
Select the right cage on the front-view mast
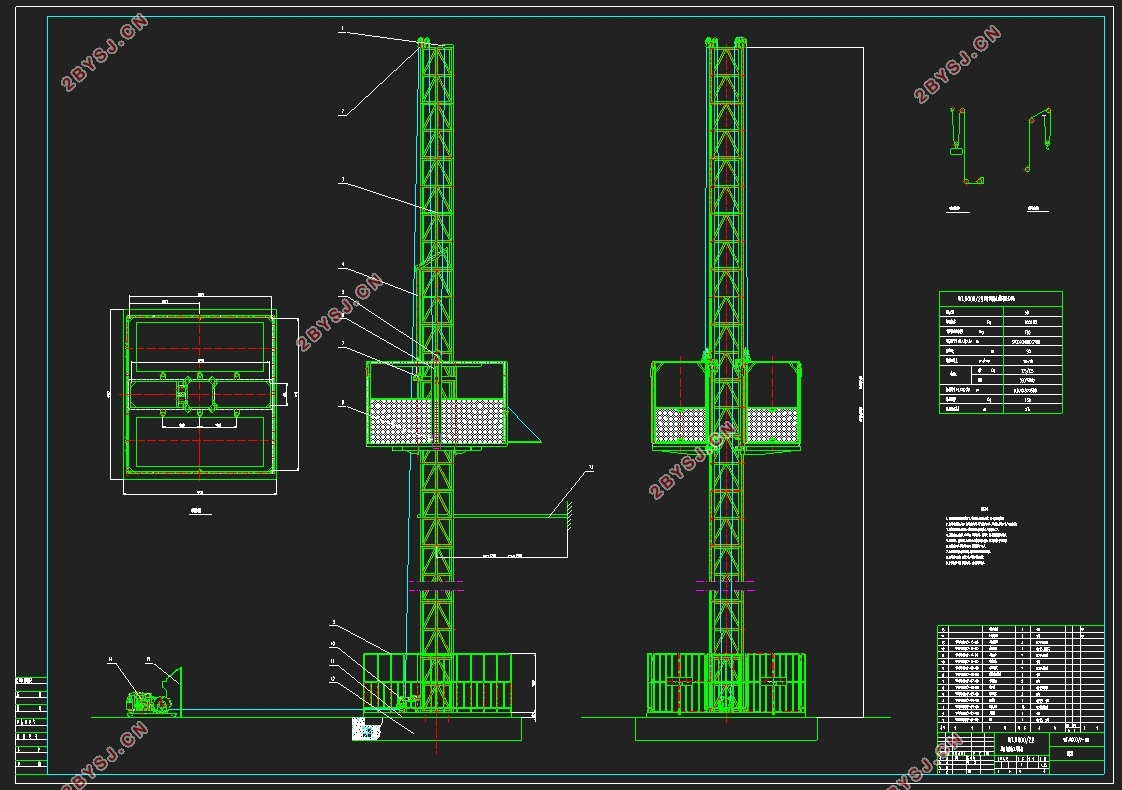773,405
